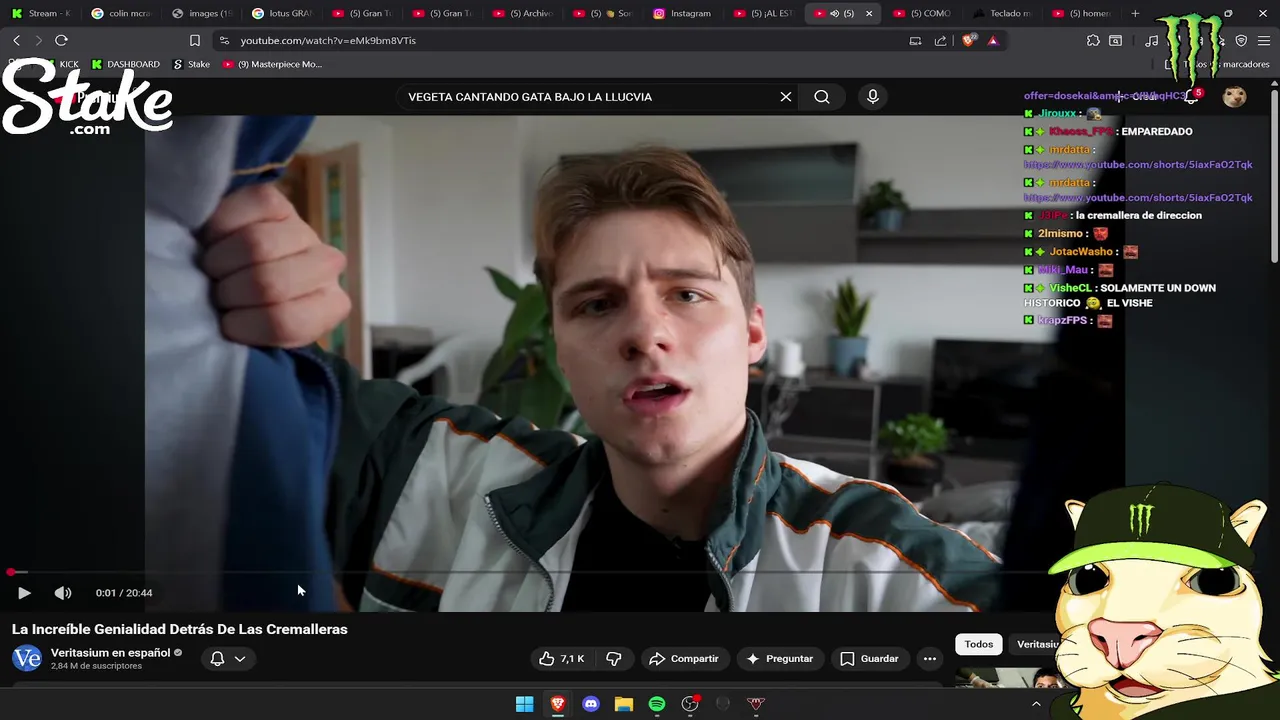Image resolution: width=1280 pixels, height=720 pixels.
Task: Click the video title La Increíble Genialidad
Action: (180, 629)
